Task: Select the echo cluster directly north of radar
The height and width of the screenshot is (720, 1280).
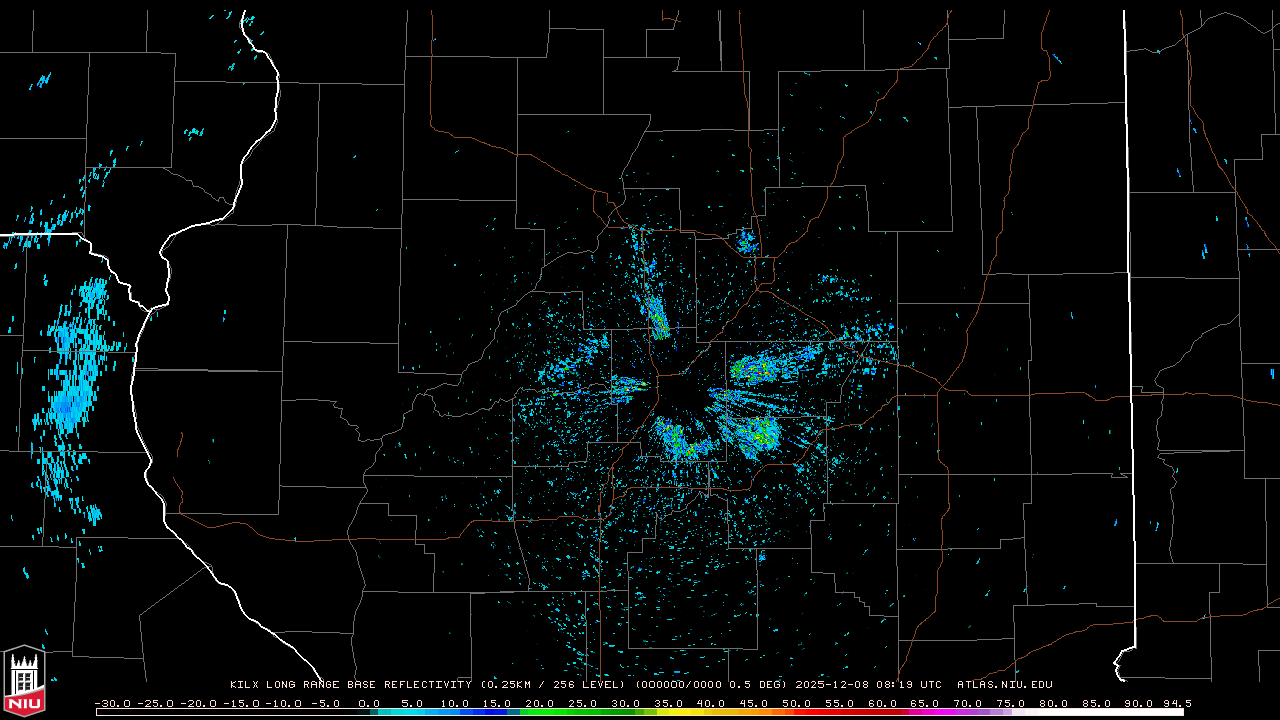Action: 657,317
